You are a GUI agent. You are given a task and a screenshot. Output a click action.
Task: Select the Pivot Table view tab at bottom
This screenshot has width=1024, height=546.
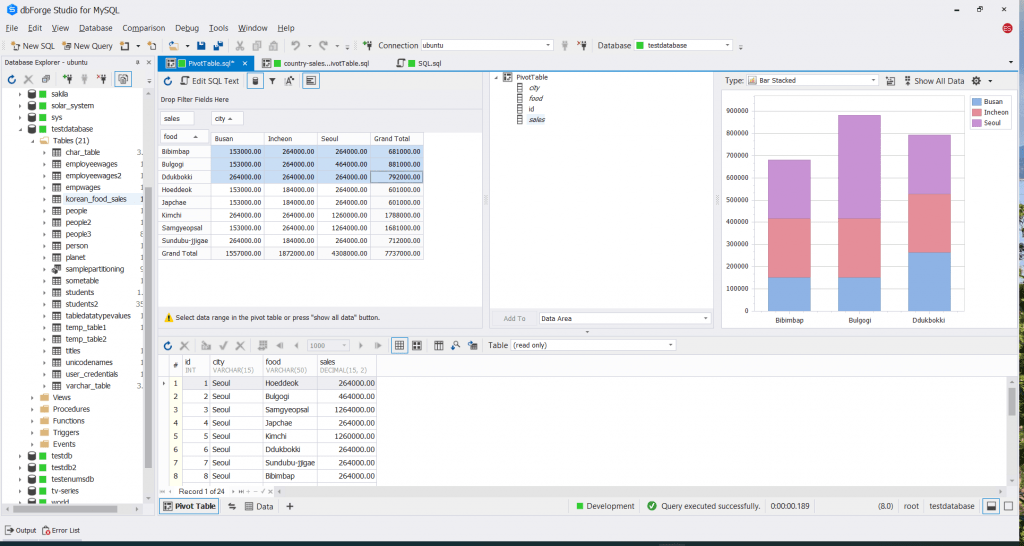click(189, 506)
